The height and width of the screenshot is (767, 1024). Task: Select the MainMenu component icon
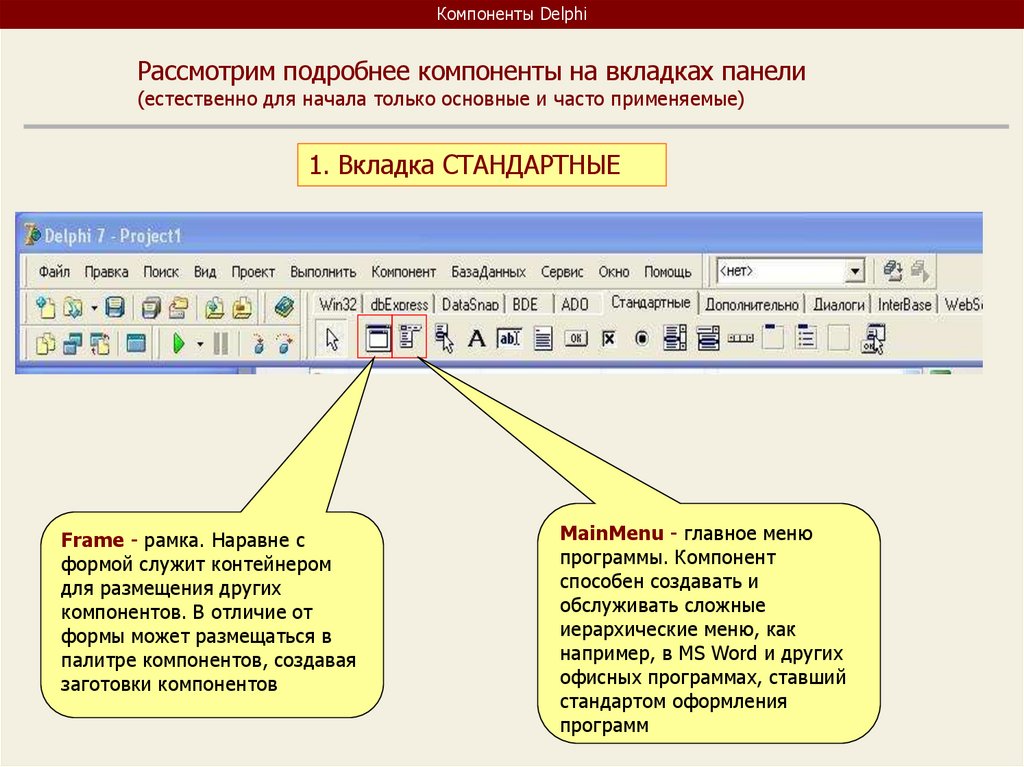tap(409, 337)
